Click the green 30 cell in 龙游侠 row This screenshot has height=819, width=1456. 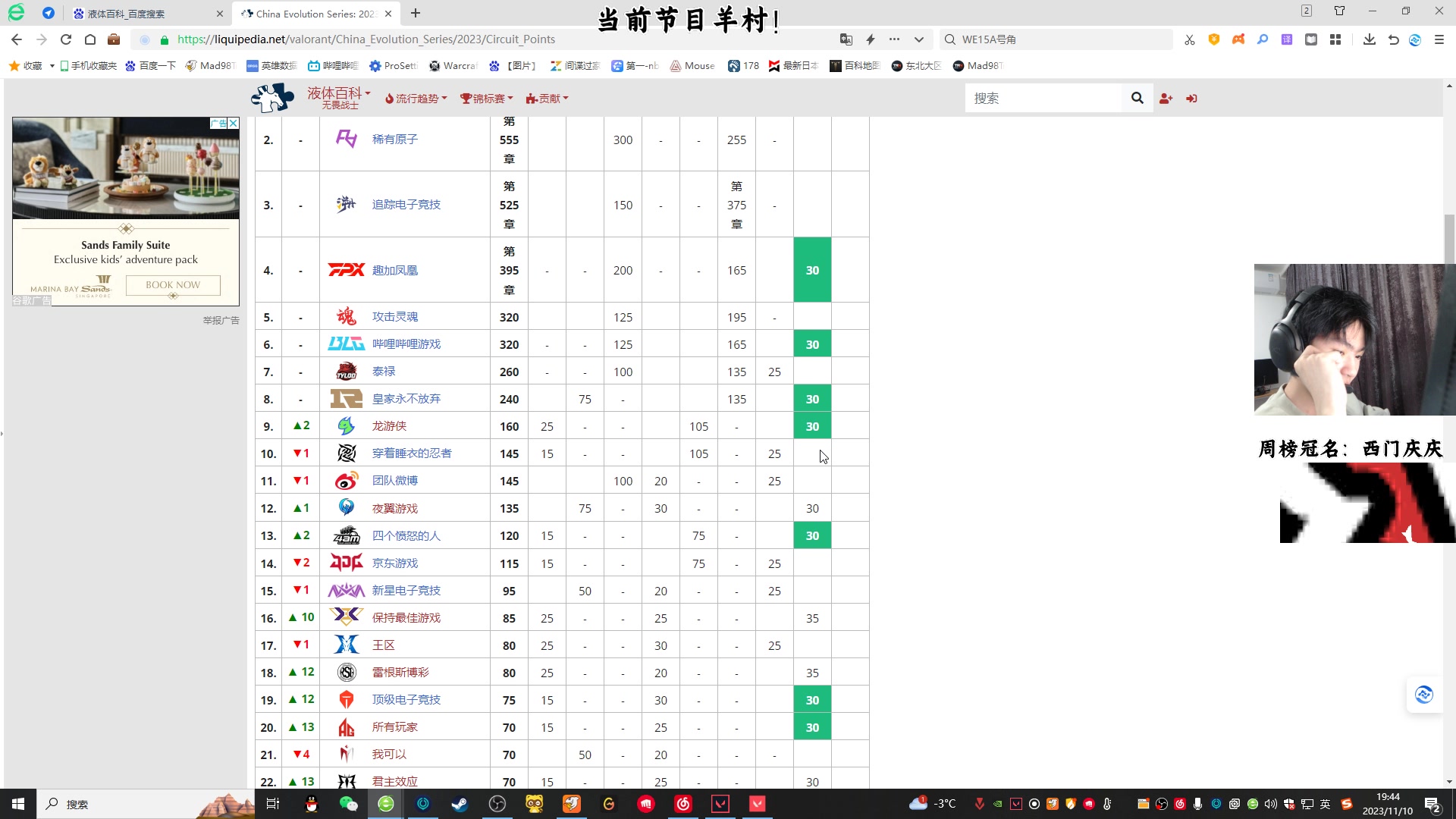click(x=812, y=426)
